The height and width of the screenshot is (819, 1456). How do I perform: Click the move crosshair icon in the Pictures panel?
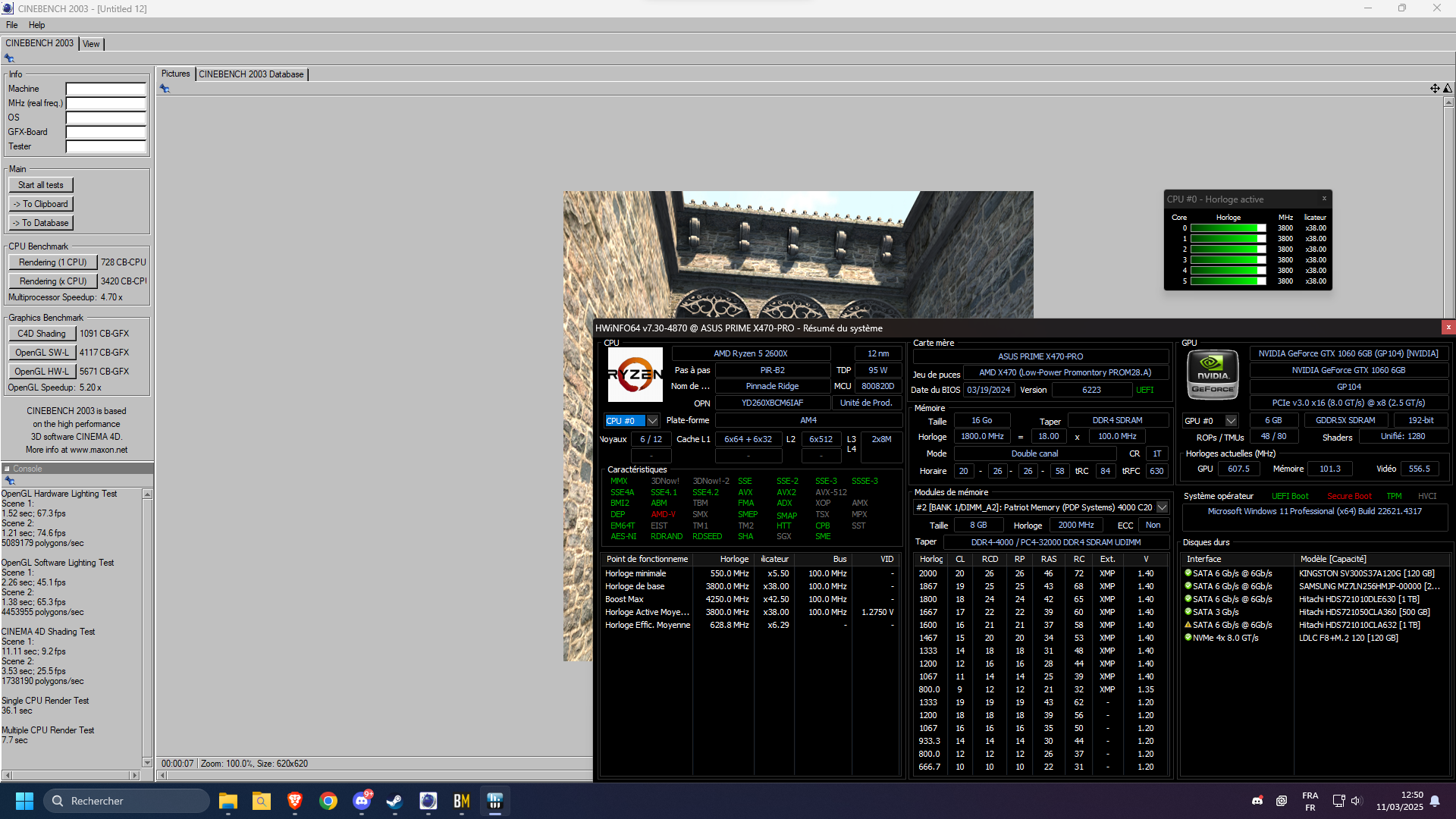(x=1435, y=89)
